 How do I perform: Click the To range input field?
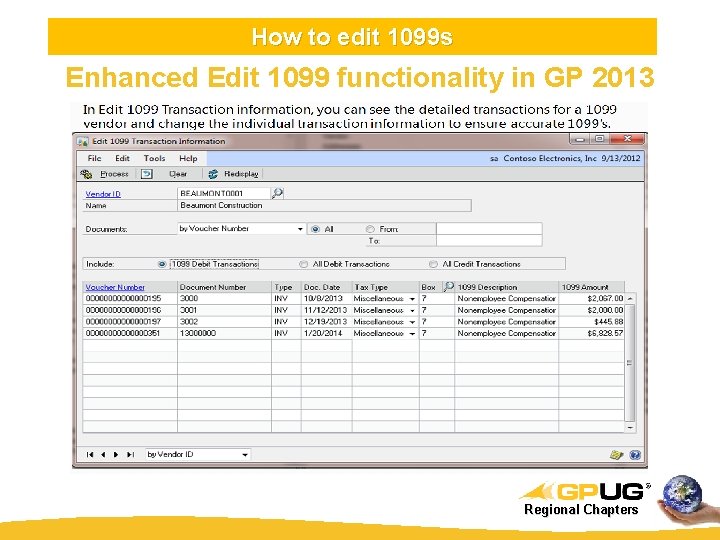[x=489, y=241]
